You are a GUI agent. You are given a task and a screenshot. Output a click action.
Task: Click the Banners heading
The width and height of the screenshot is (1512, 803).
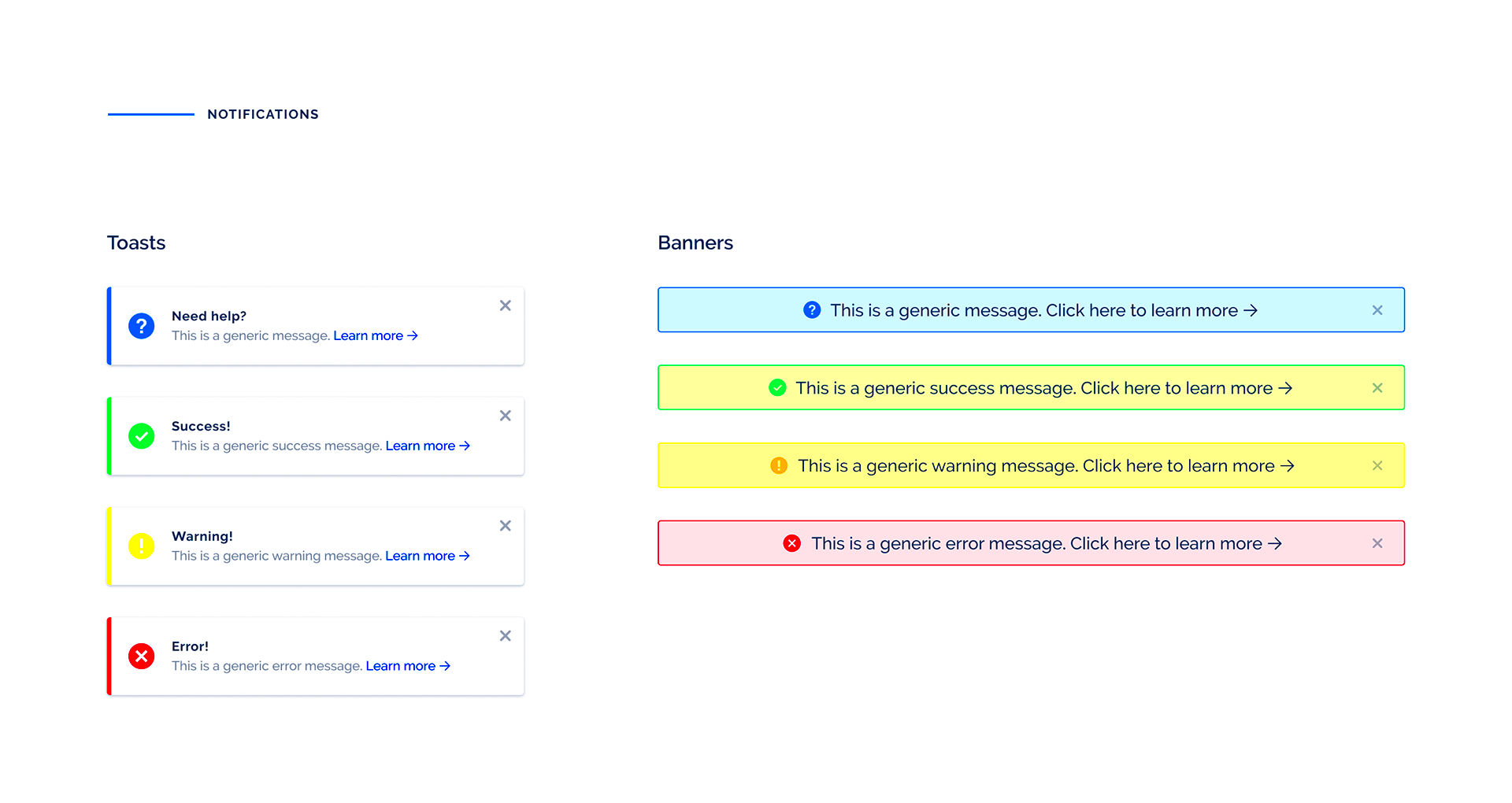(695, 242)
